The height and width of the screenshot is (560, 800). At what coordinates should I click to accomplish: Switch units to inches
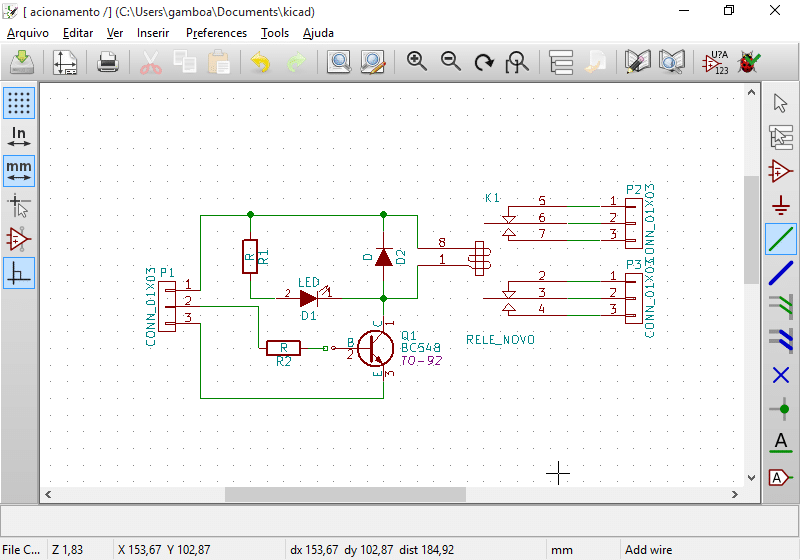19,136
